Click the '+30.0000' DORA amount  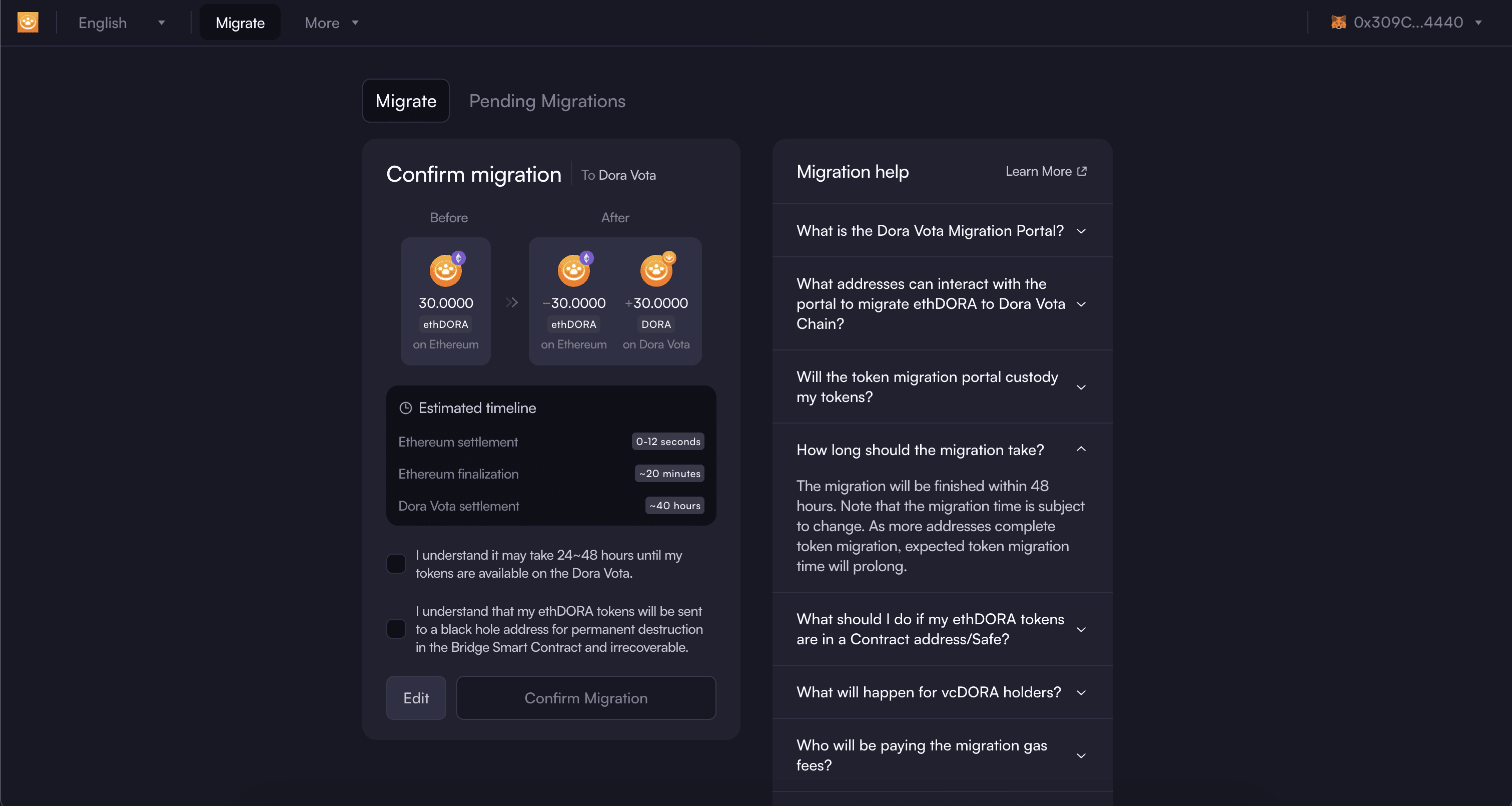(656, 303)
